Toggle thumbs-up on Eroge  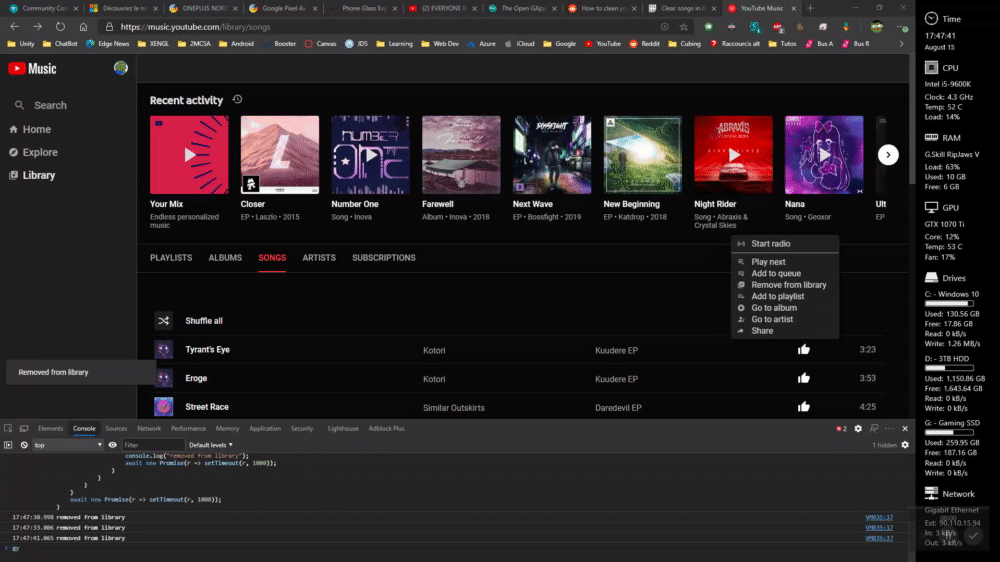click(804, 378)
